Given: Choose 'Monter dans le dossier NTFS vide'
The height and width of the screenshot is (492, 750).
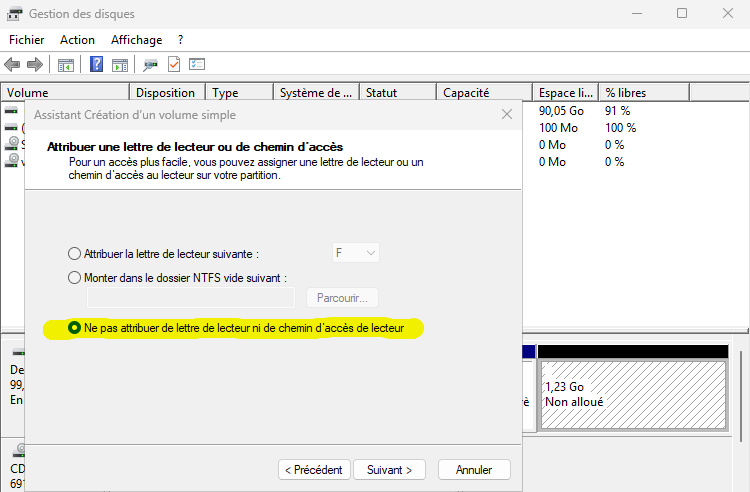Looking at the screenshot, I should point(74,278).
